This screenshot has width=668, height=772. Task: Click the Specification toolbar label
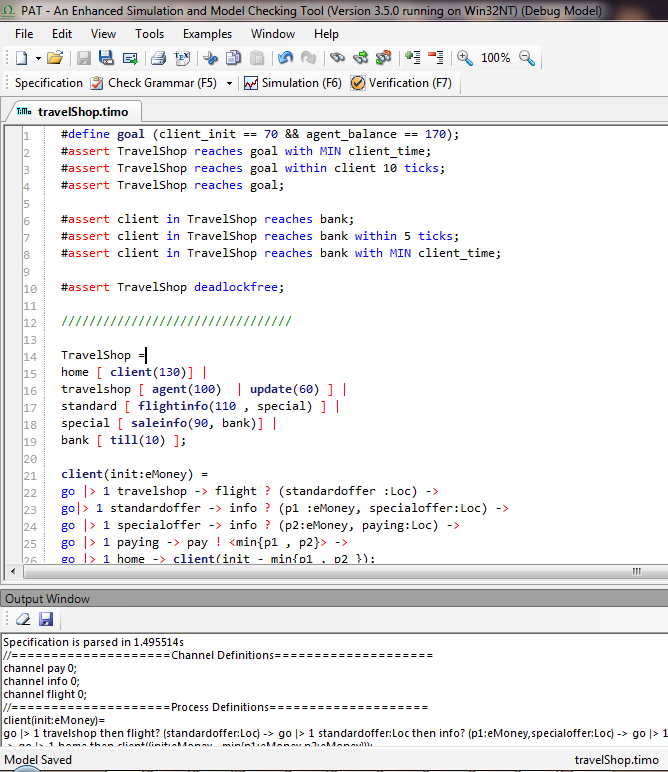point(49,83)
